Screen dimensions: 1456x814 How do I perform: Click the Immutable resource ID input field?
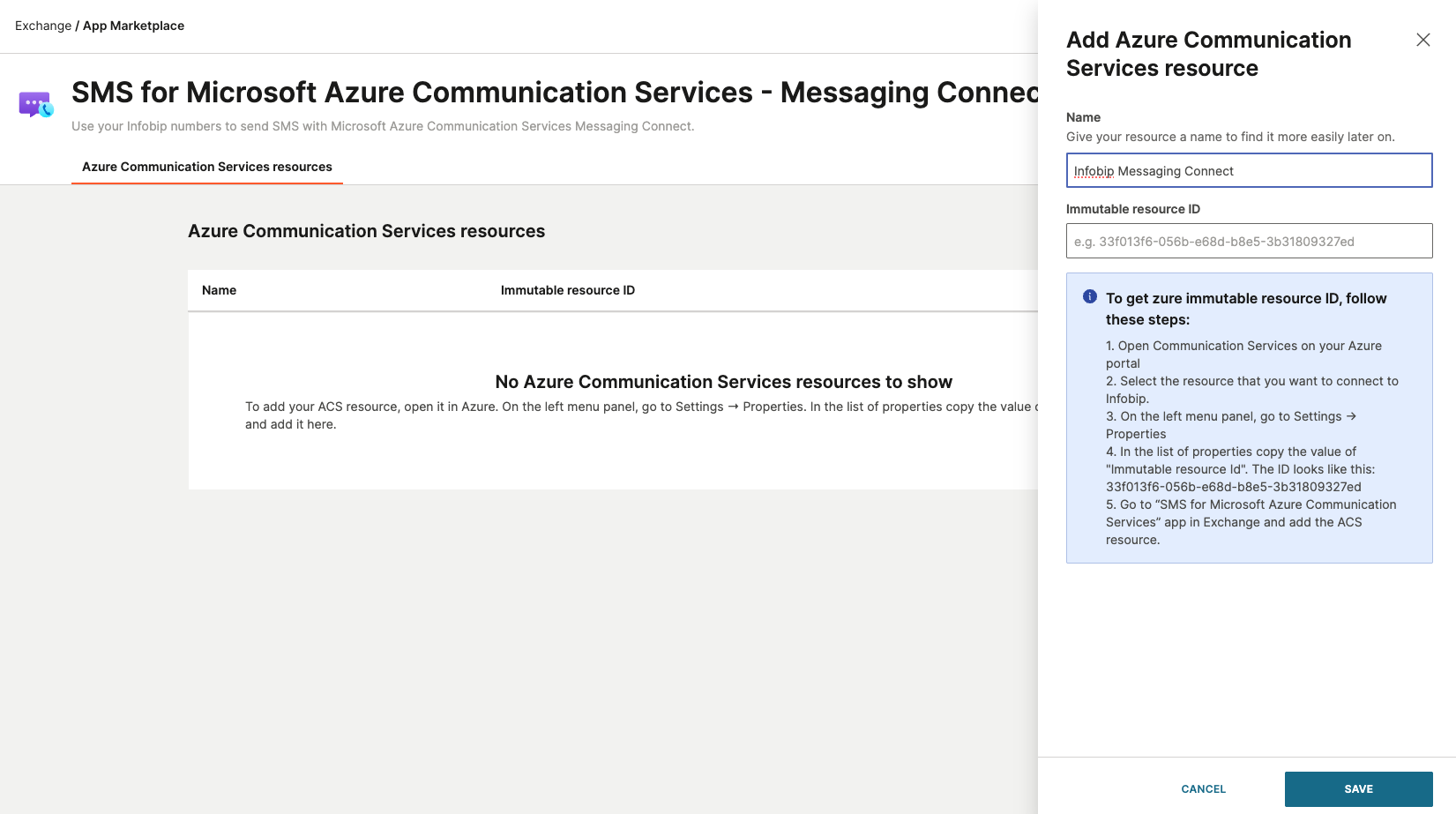tap(1249, 241)
